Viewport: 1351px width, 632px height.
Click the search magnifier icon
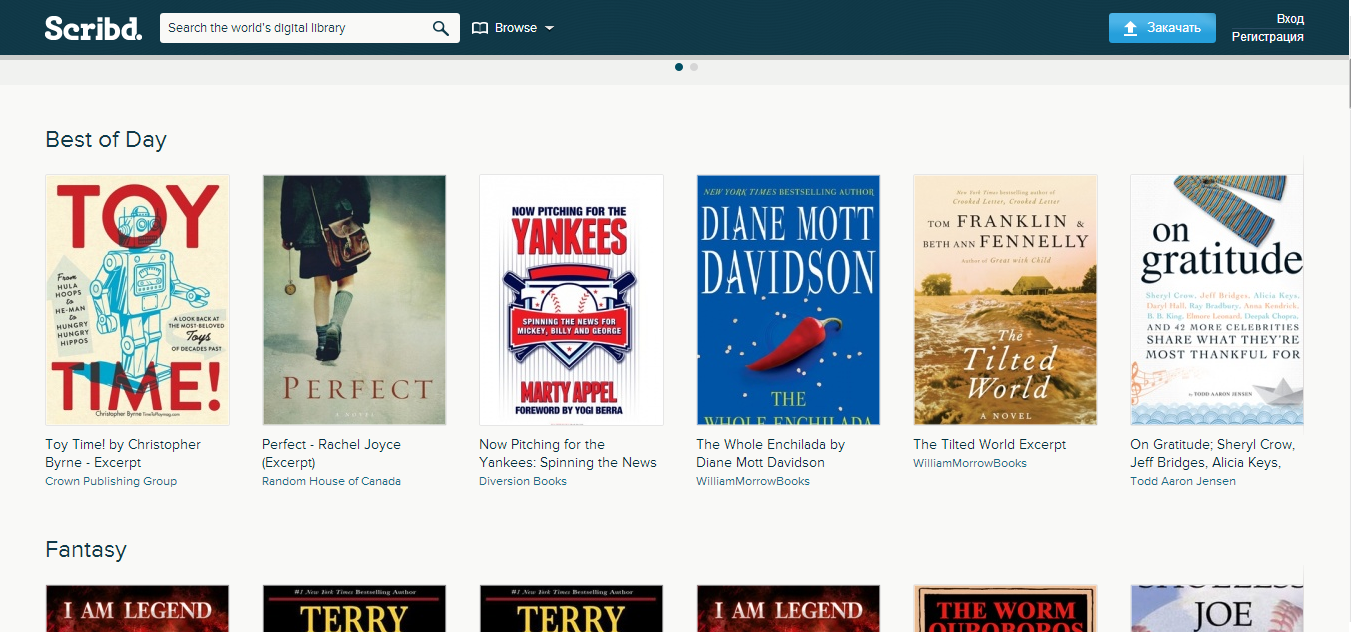pyautogui.click(x=440, y=28)
